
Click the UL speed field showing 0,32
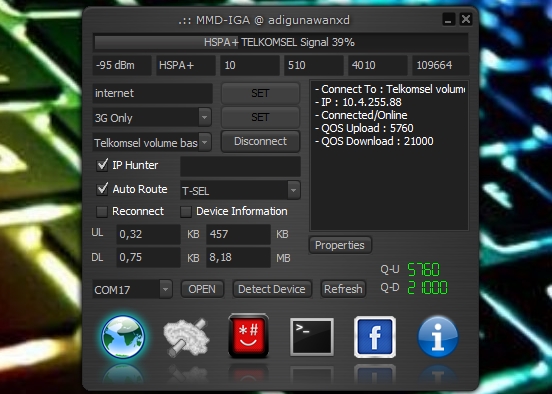[148, 234]
